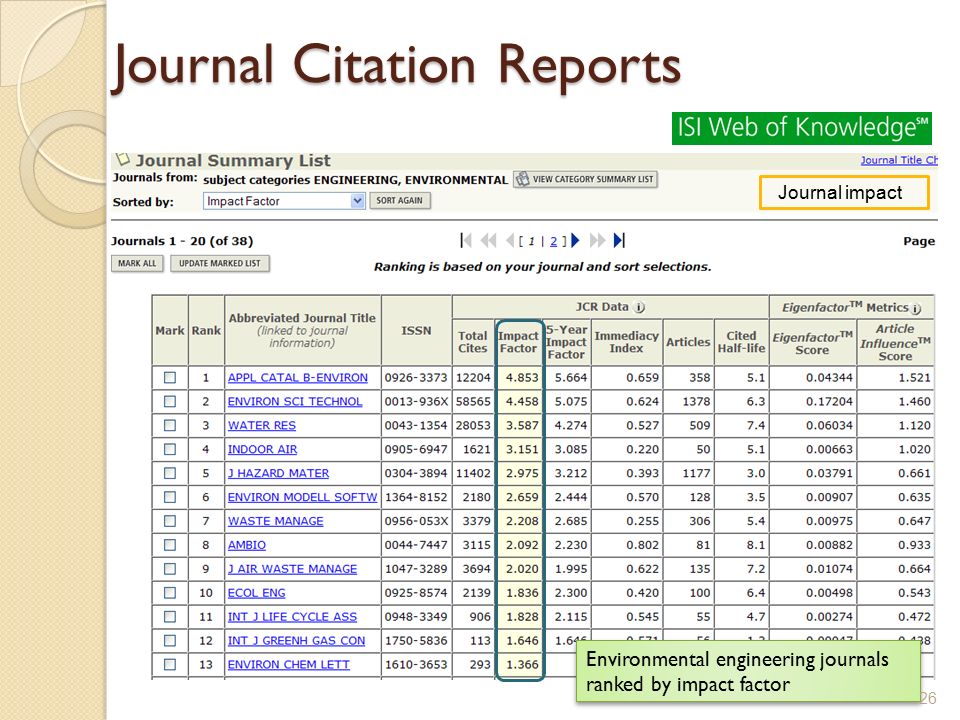Mark the AMBIO checkbox

click(x=170, y=545)
